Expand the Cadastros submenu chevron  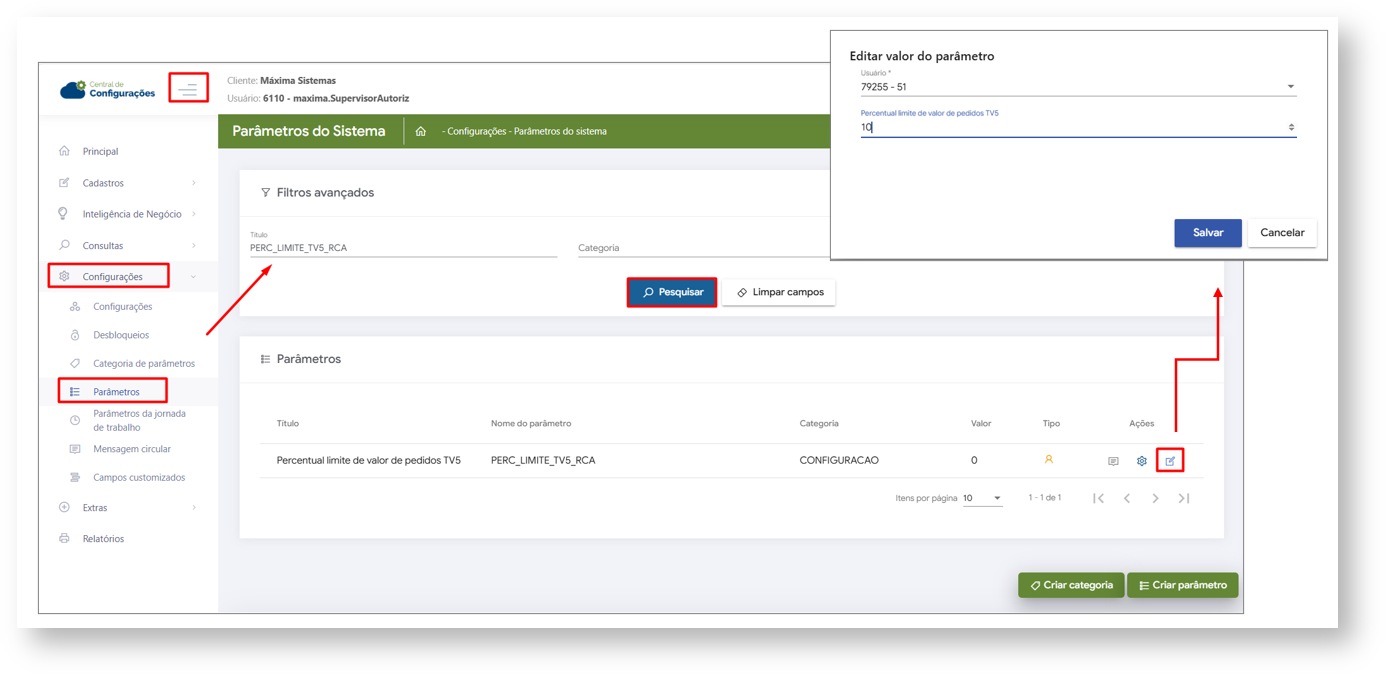(x=194, y=183)
